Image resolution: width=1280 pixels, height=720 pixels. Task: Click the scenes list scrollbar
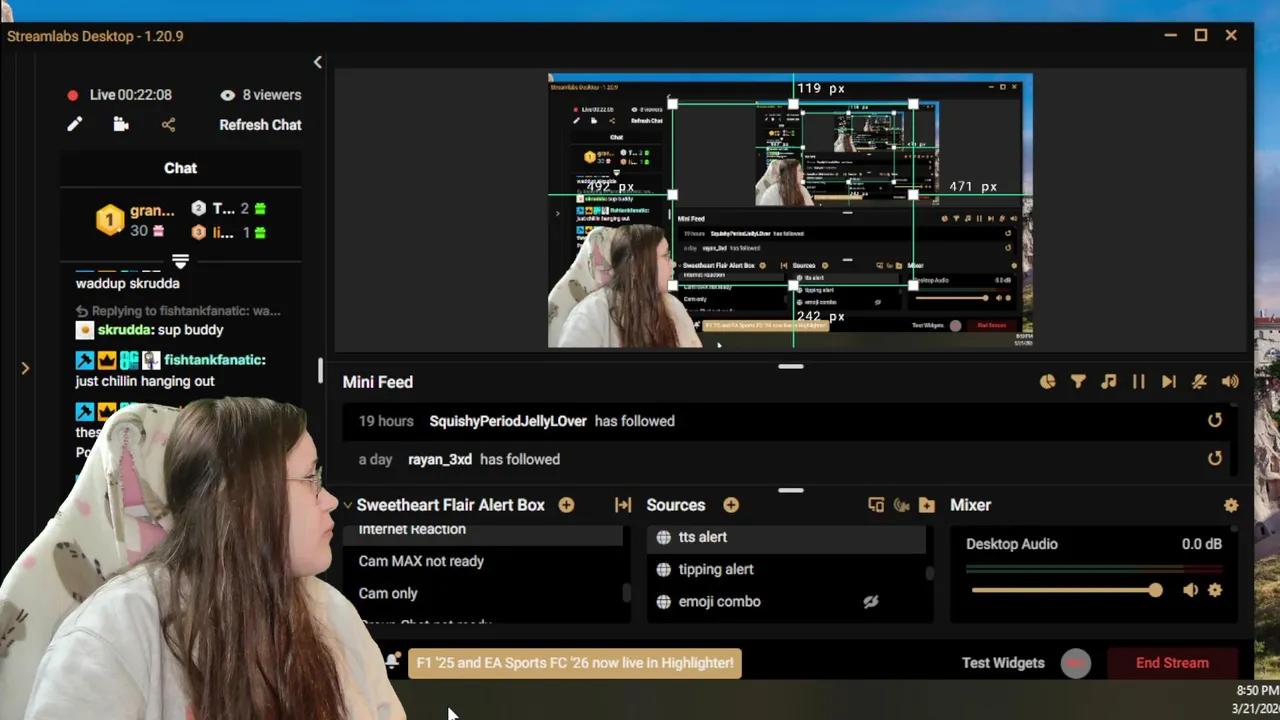click(x=627, y=592)
